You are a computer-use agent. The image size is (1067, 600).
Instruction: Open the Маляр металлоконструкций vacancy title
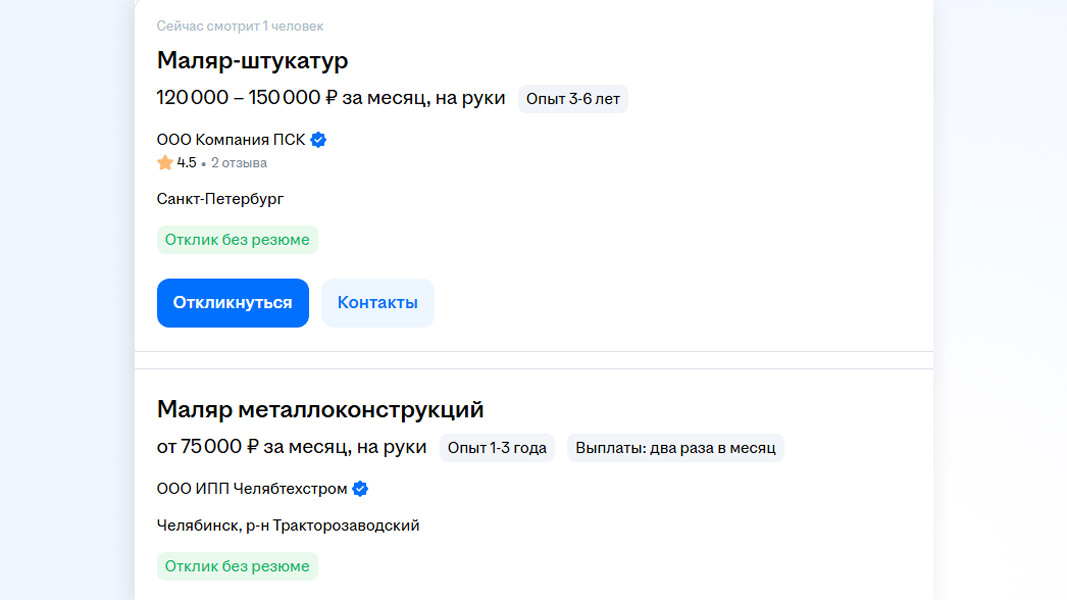coord(320,409)
